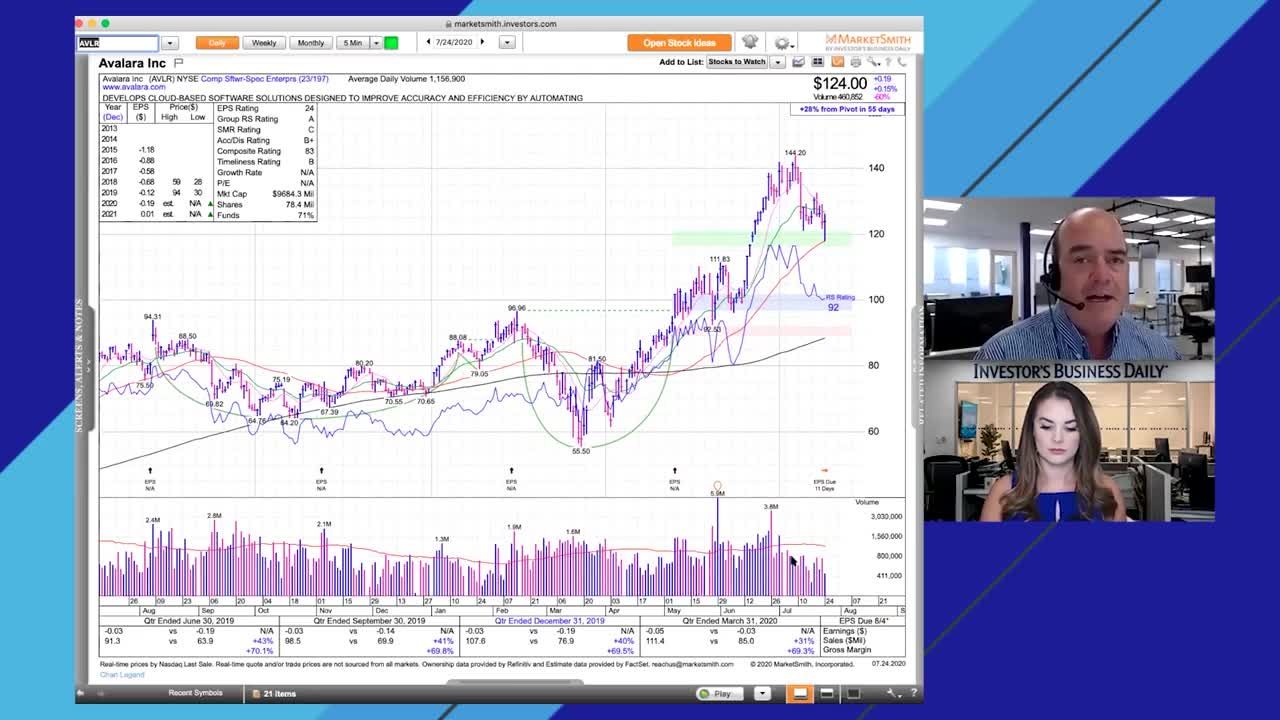The width and height of the screenshot is (1280, 720).
Task: Expand the Add to List dropdown arrow
Action: click(777, 62)
